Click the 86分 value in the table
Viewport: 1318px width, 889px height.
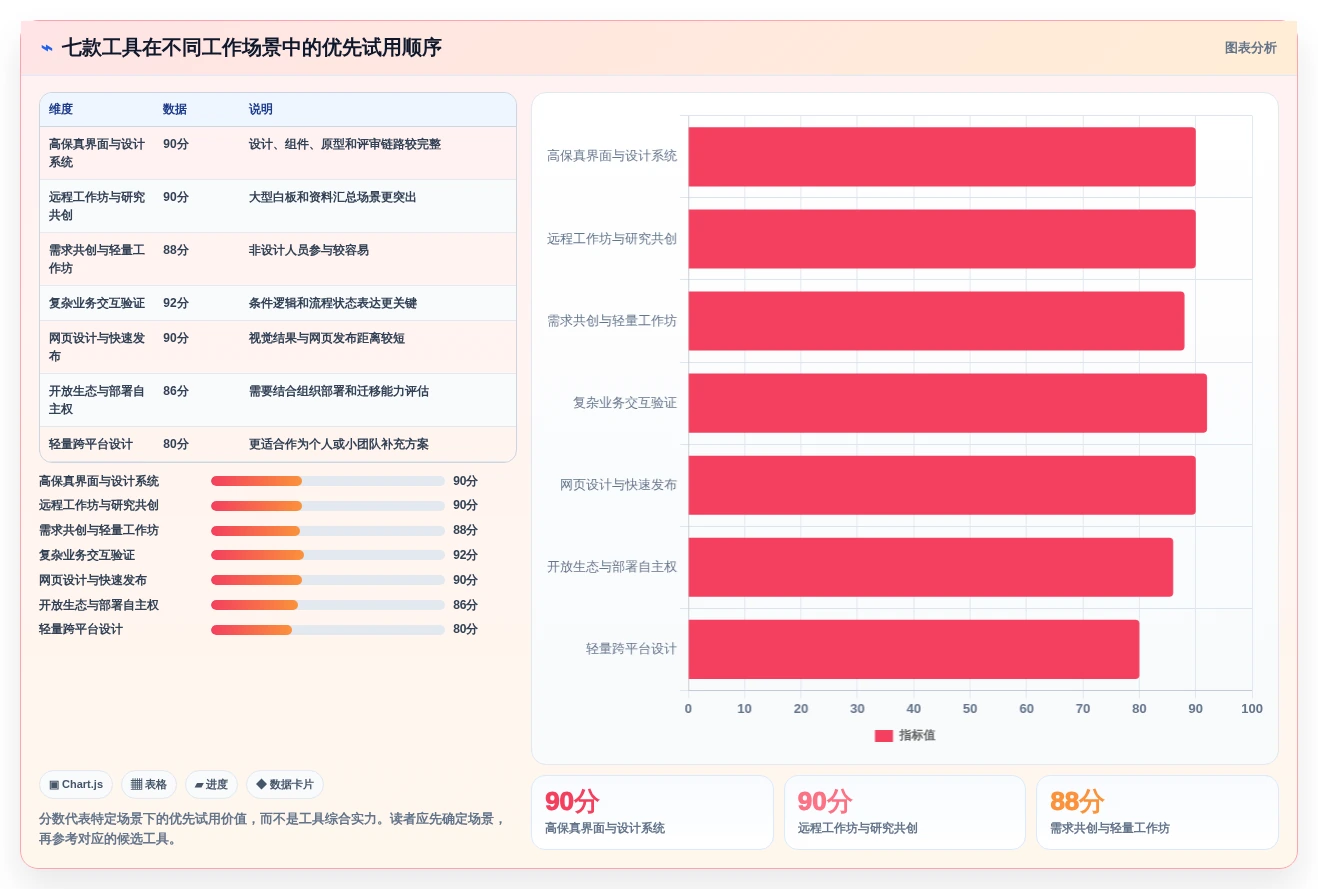tap(176, 391)
